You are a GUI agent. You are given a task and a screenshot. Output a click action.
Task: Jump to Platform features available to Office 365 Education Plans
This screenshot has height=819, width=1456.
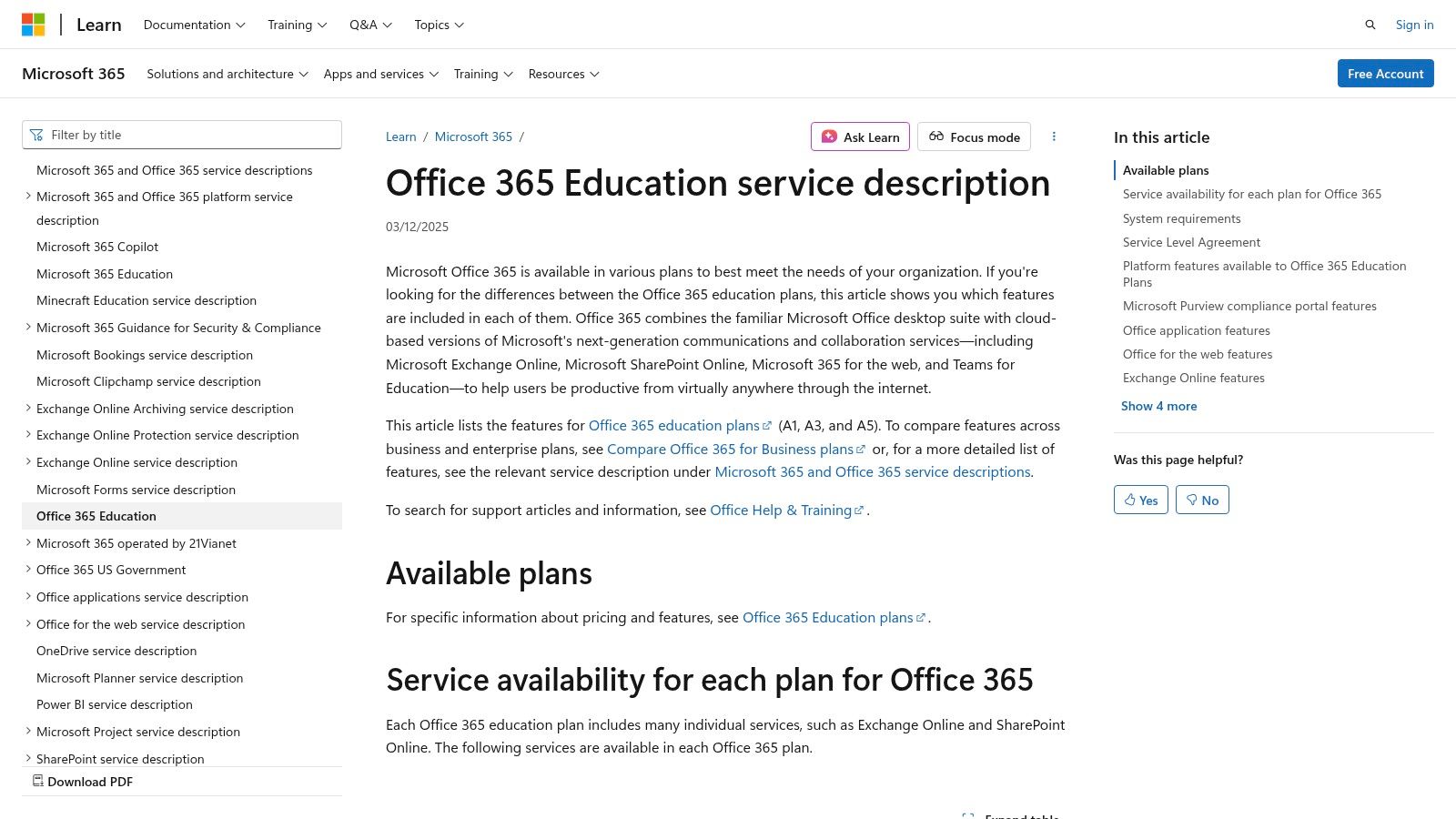pos(1265,274)
